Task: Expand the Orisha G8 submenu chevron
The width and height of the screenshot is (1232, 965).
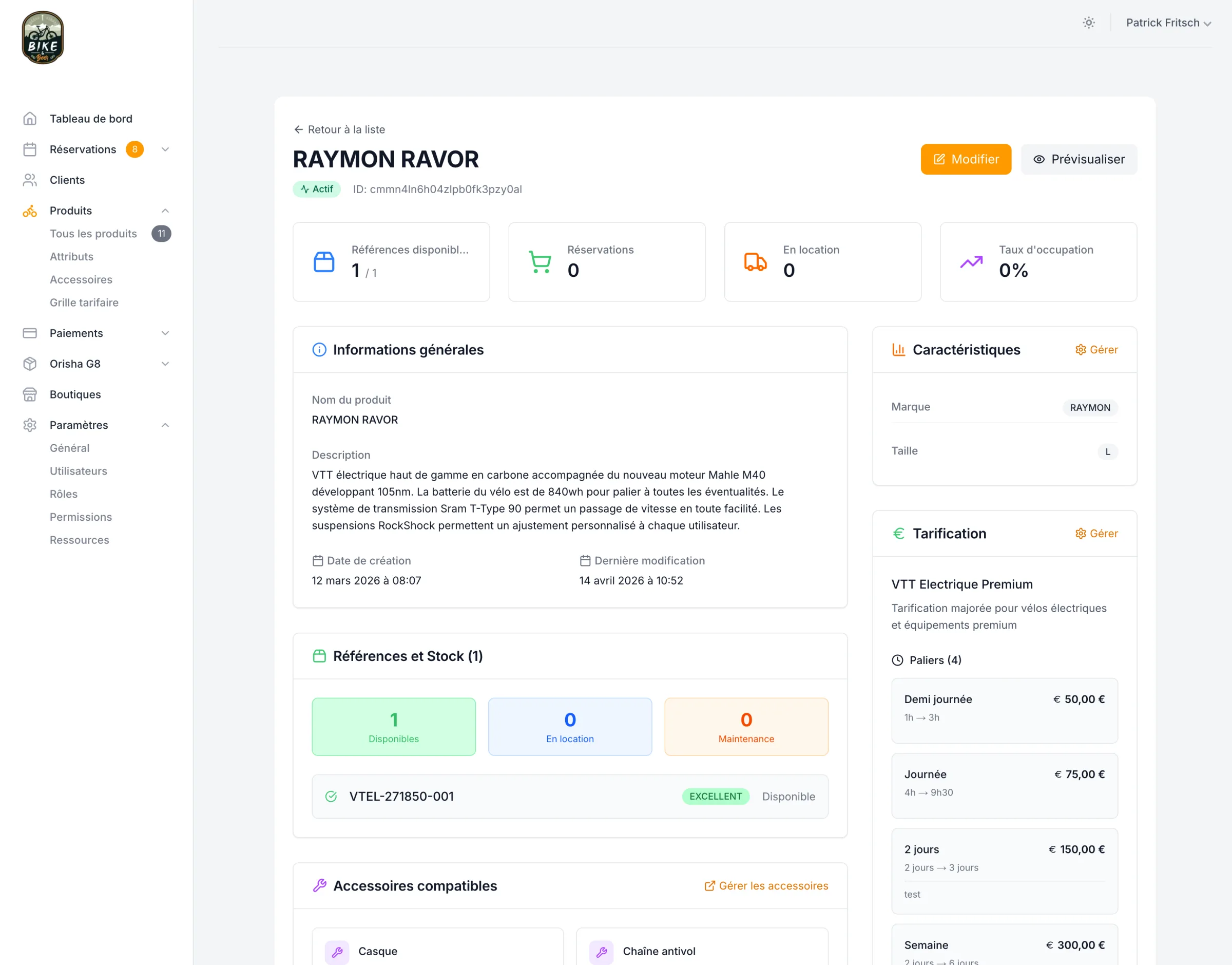Action: [165, 364]
